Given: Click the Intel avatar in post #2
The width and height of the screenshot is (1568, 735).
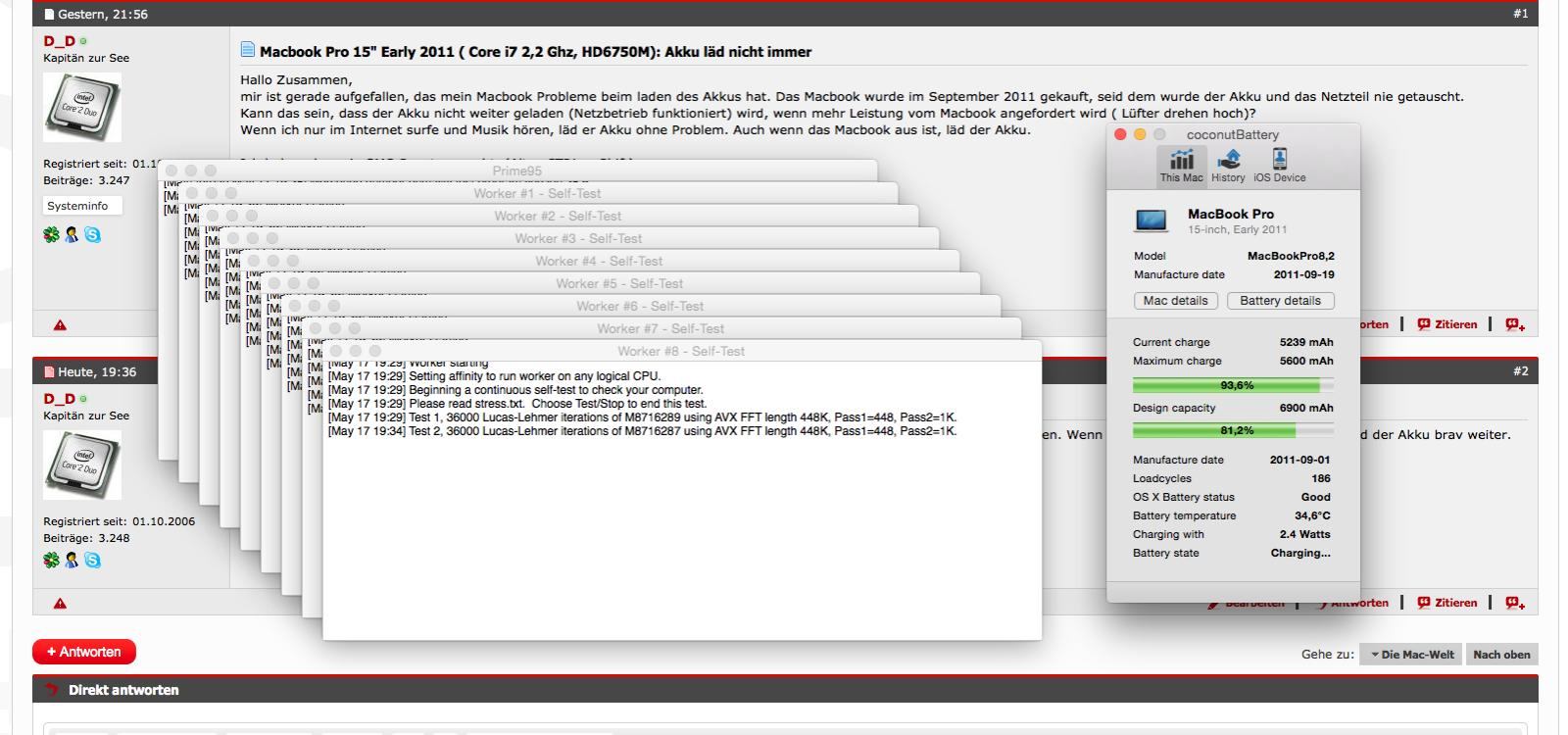Looking at the screenshot, I should pyautogui.click(x=82, y=465).
